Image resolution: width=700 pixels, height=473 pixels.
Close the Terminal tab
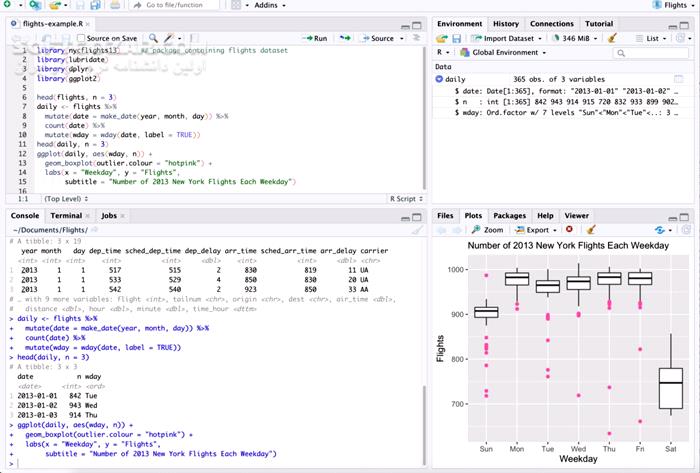pyautogui.click(x=88, y=216)
